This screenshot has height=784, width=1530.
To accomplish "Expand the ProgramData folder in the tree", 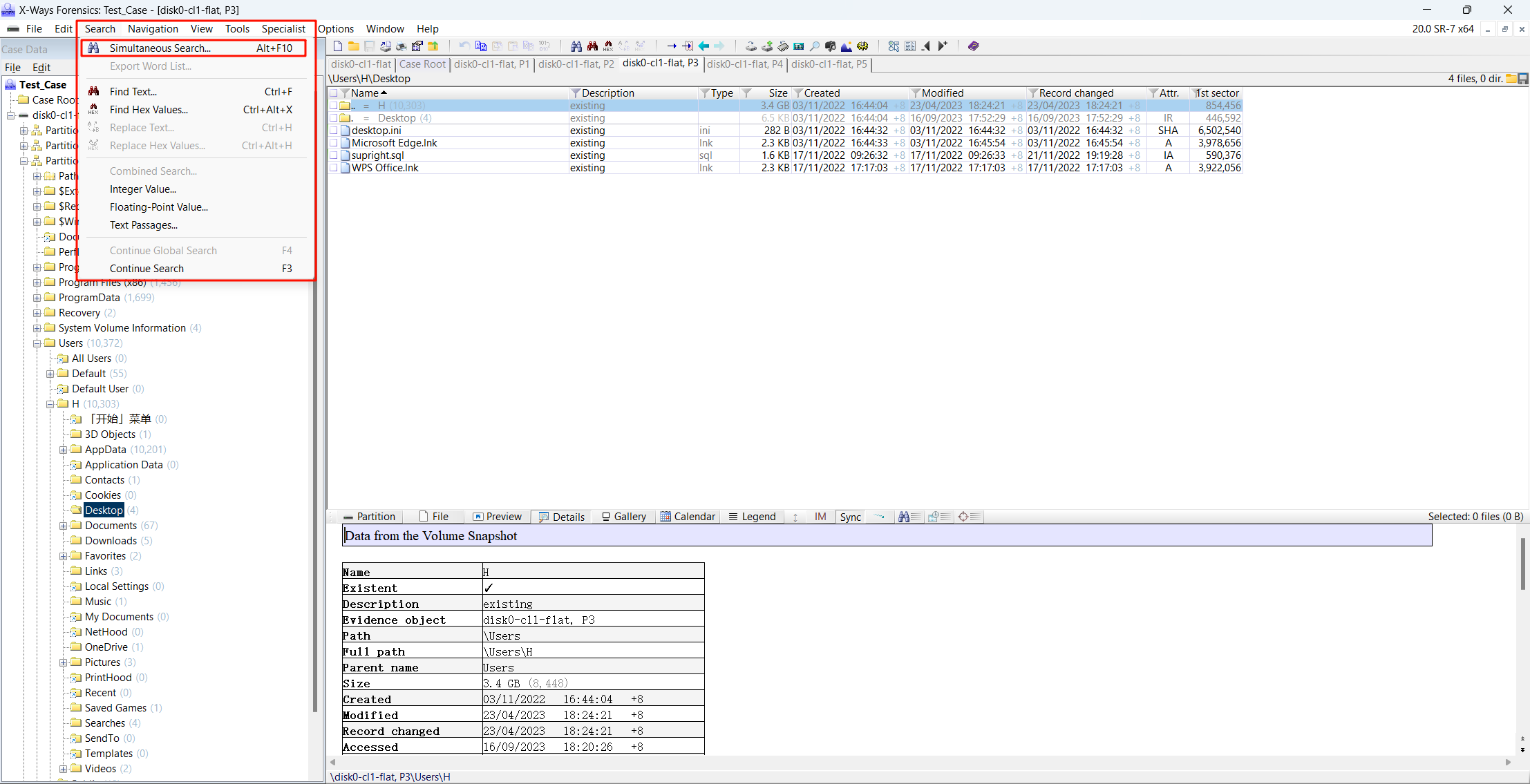I will pos(37,298).
